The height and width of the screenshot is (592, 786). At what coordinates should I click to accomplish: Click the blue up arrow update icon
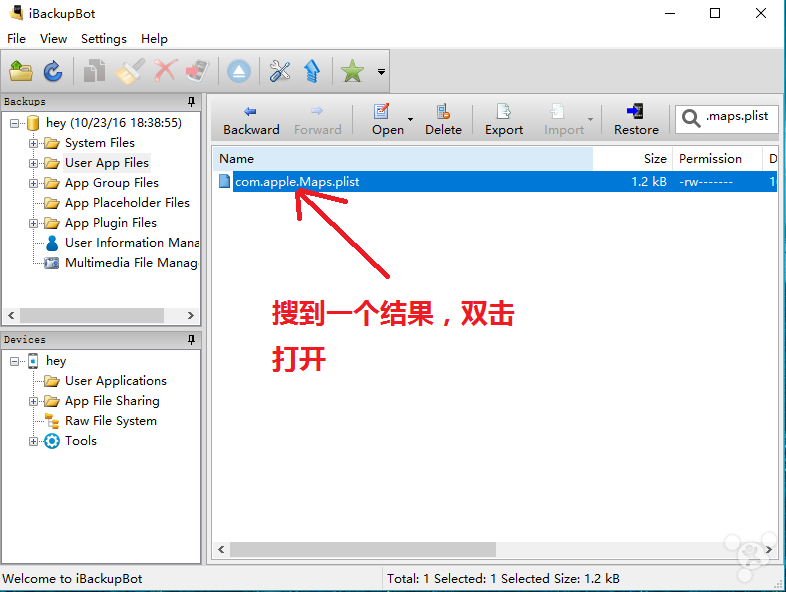tap(312, 71)
